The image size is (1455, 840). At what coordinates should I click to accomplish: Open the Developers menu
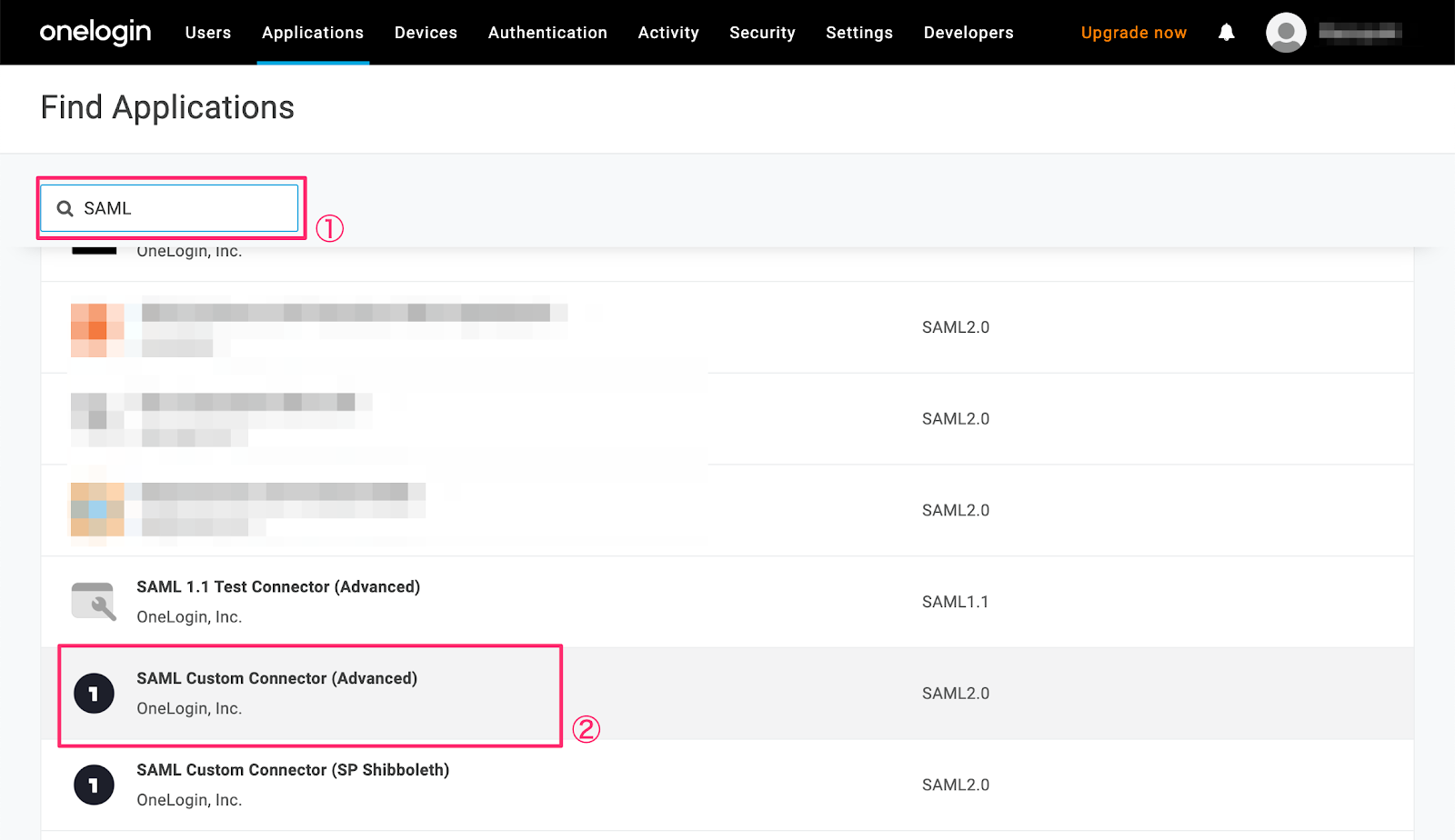tap(968, 33)
